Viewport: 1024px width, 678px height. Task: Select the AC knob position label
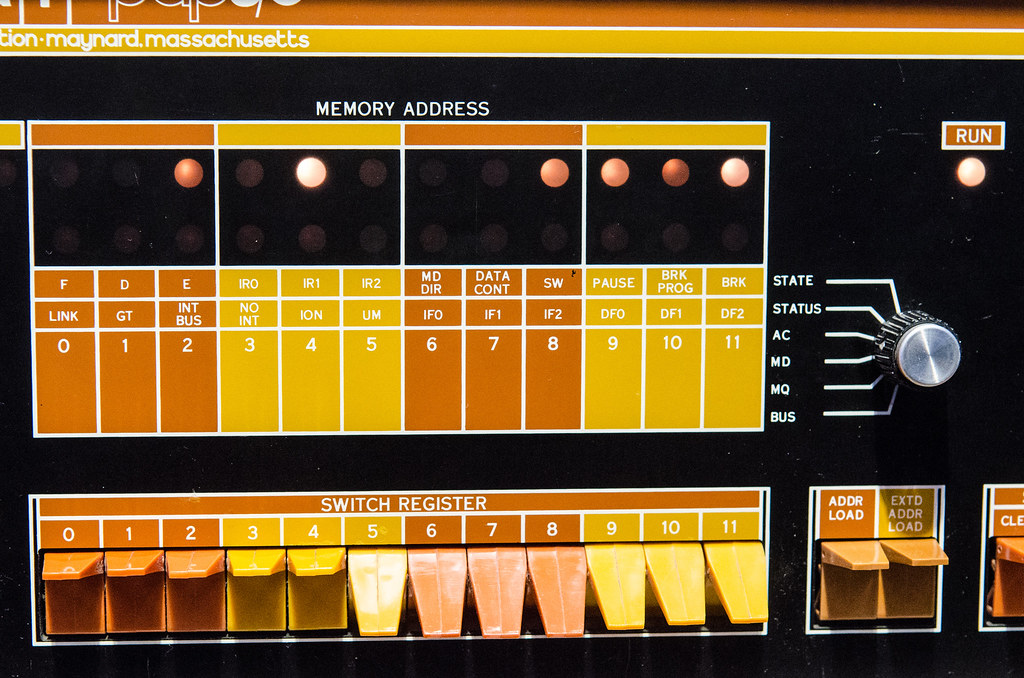[x=781, y=336]
